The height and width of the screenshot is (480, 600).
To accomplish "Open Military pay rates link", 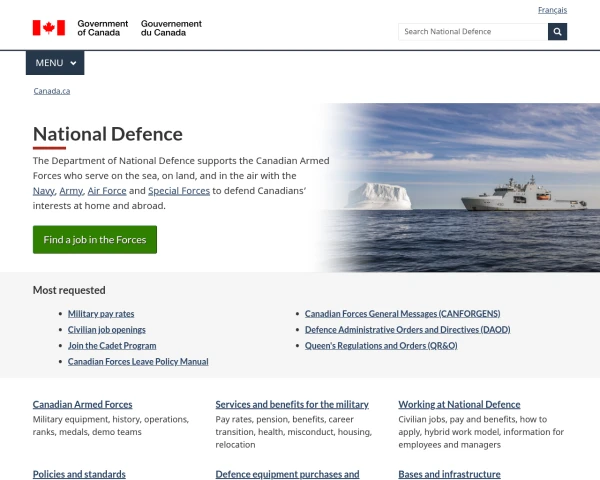I will pos(101,314).
